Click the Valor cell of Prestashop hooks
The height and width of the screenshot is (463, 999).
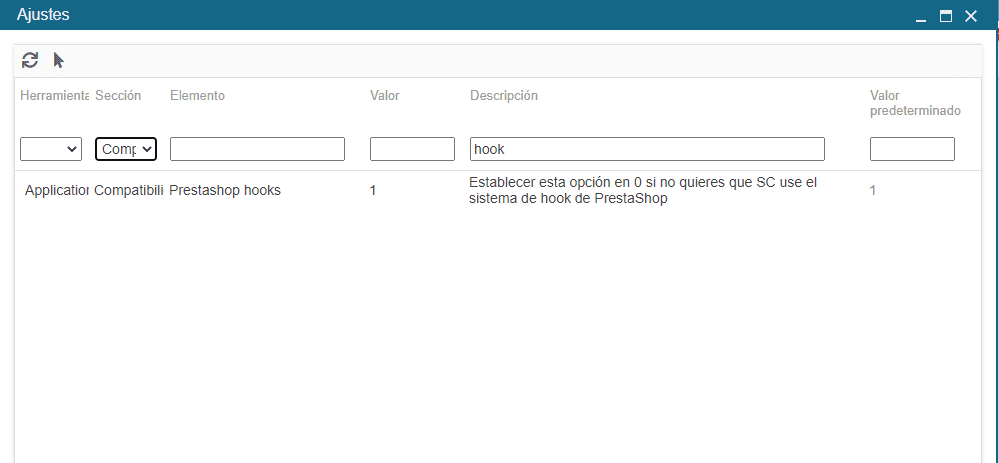click(373, 190)
